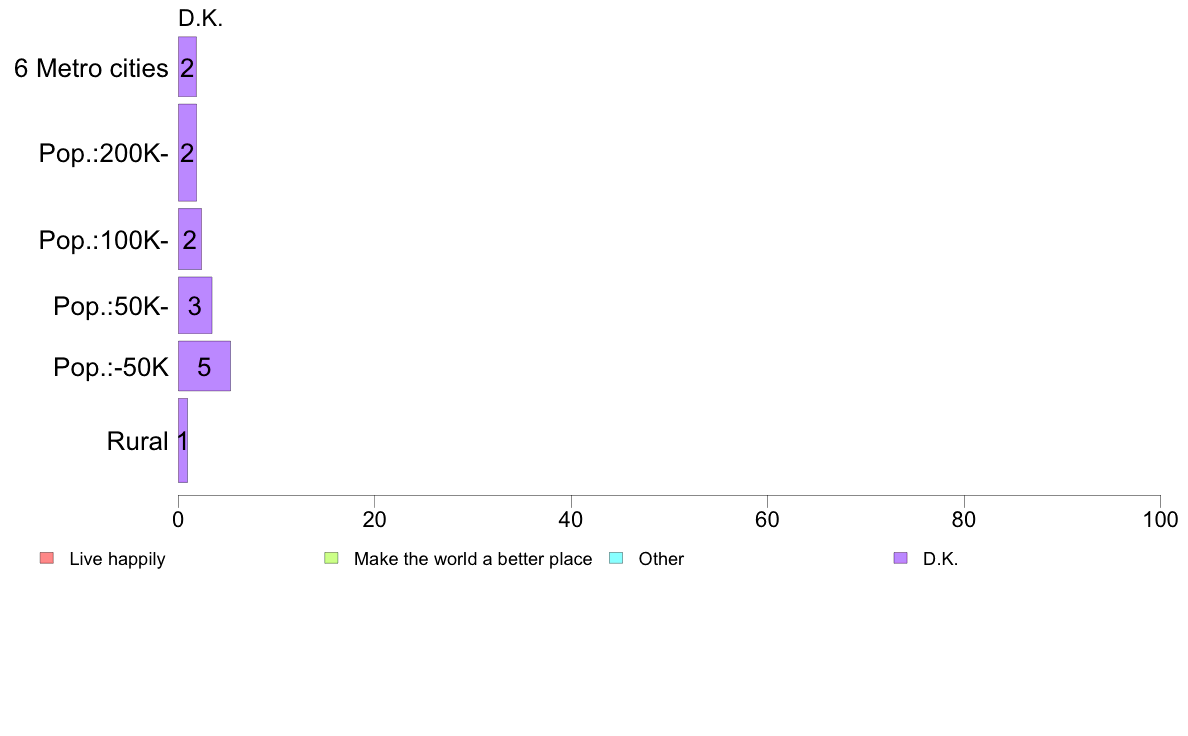Viewport: 1188px width, 736px height.
Task: Click the 40 tick on the x-axis
Action: (571, 519)
